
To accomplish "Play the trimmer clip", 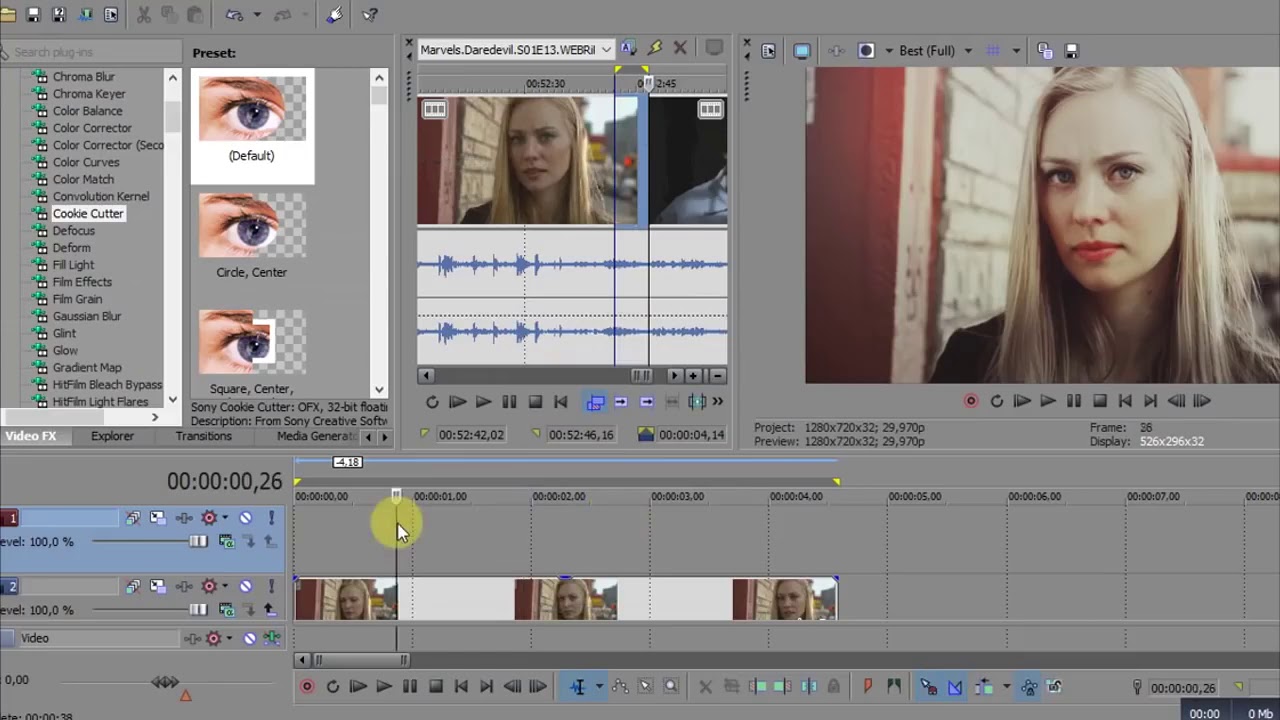I will (483, 402).
